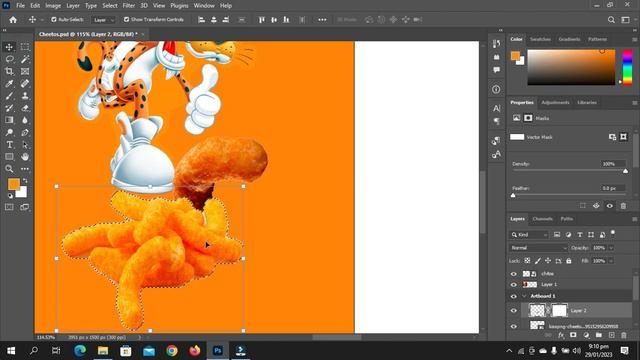Select the Lasso tool
The image size is (640, 360).
9,59
